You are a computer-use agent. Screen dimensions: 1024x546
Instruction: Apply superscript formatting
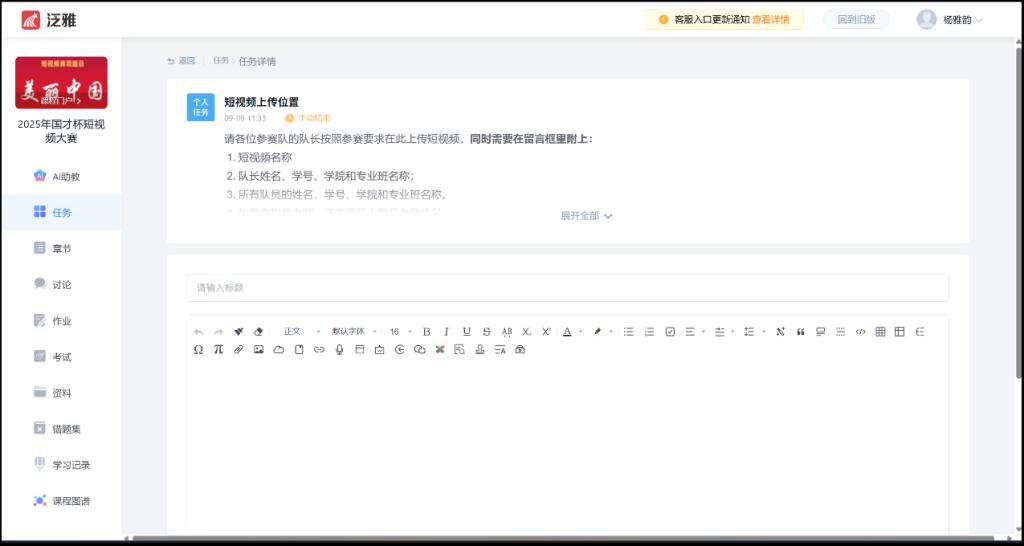[547, 332]
